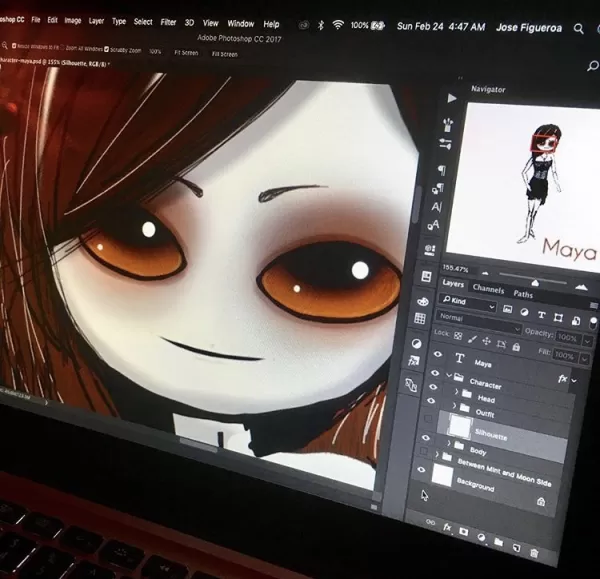Open the Paragraph Styles panel icon

point(438,188)
